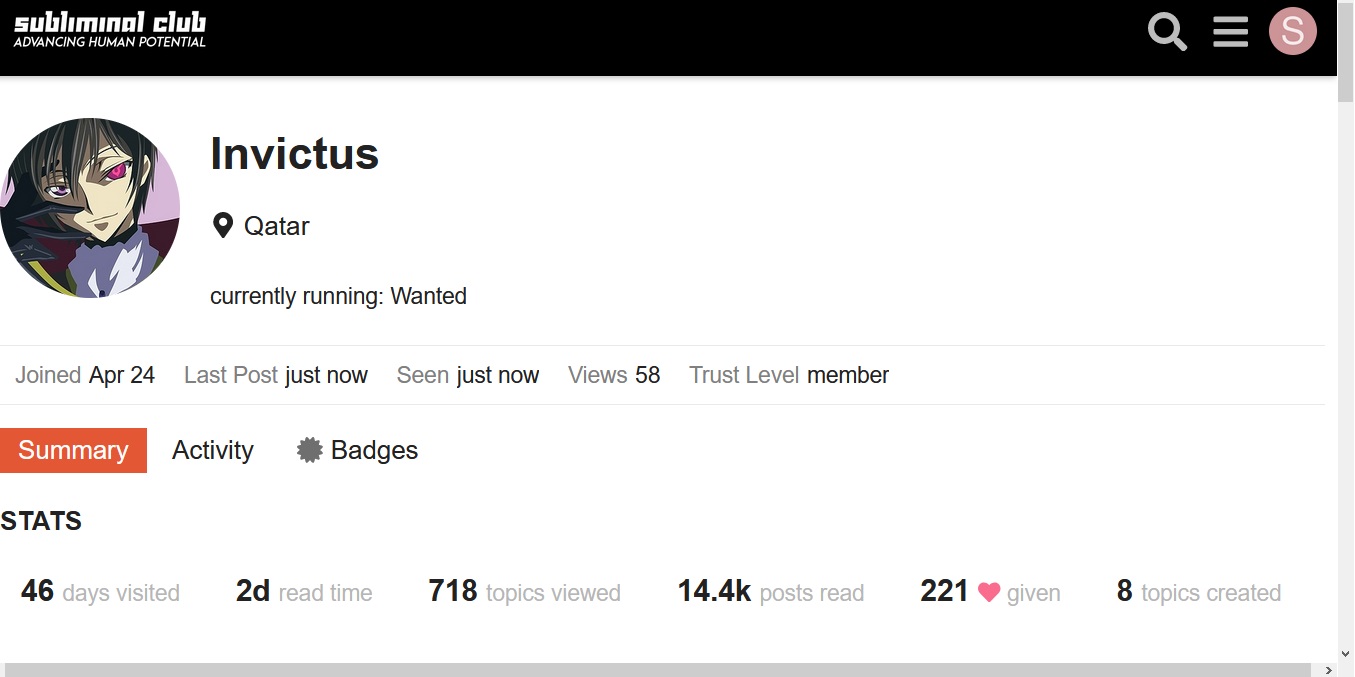Viewport: 1355px width, 677px height.
Task: Click the Badges gear-shaped icon
Action: pos(310,450)
